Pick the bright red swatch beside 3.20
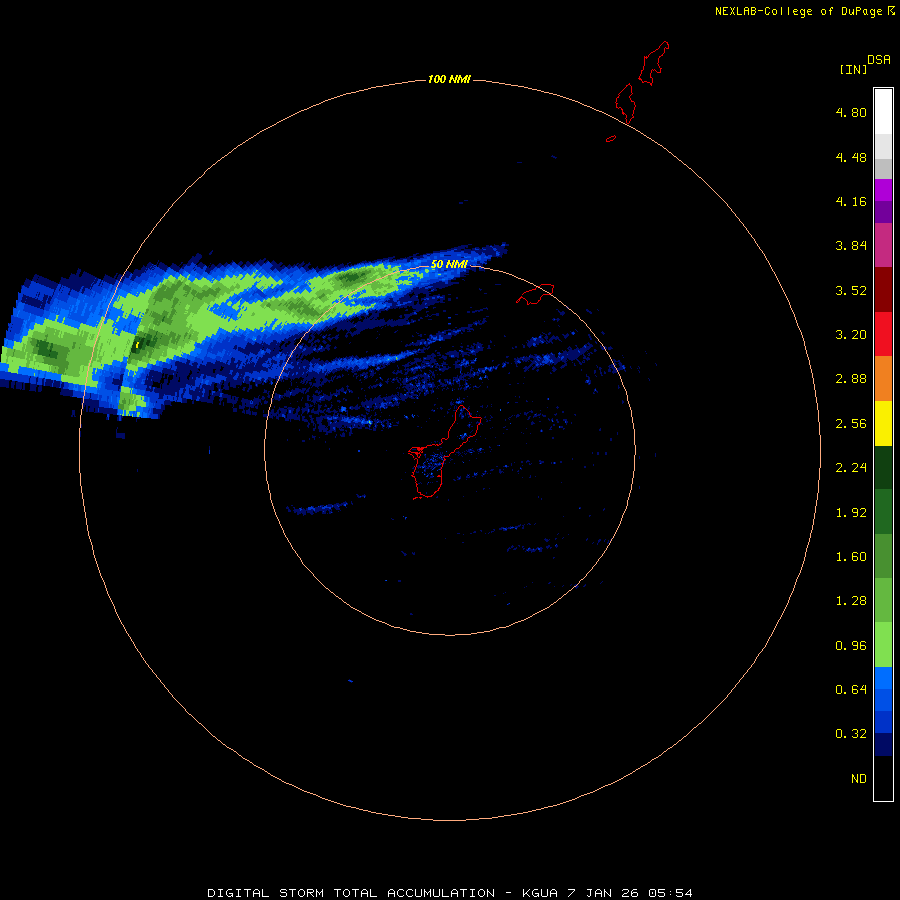 coord(883,334)
